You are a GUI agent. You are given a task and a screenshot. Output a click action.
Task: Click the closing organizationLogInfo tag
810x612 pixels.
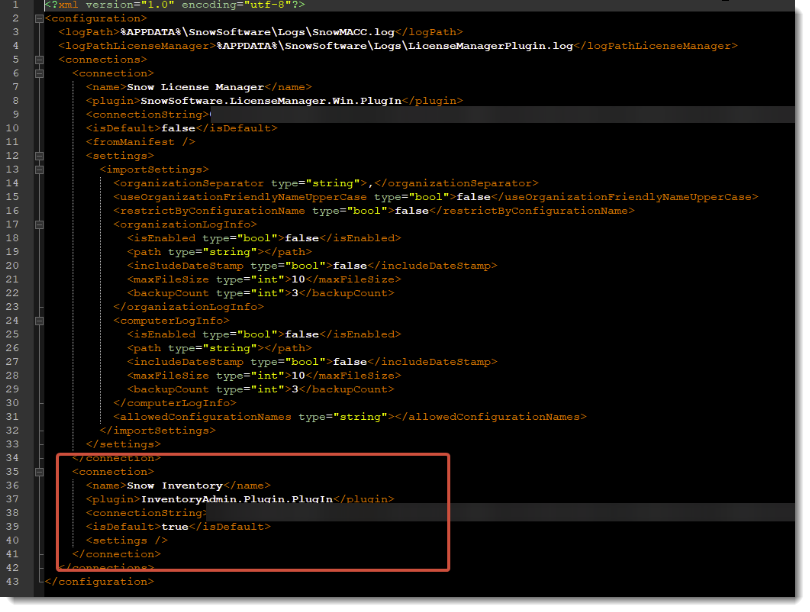click(189, 307)
